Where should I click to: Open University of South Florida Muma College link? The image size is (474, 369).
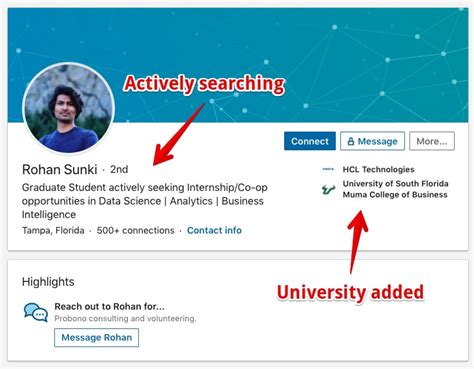point(395,189)
